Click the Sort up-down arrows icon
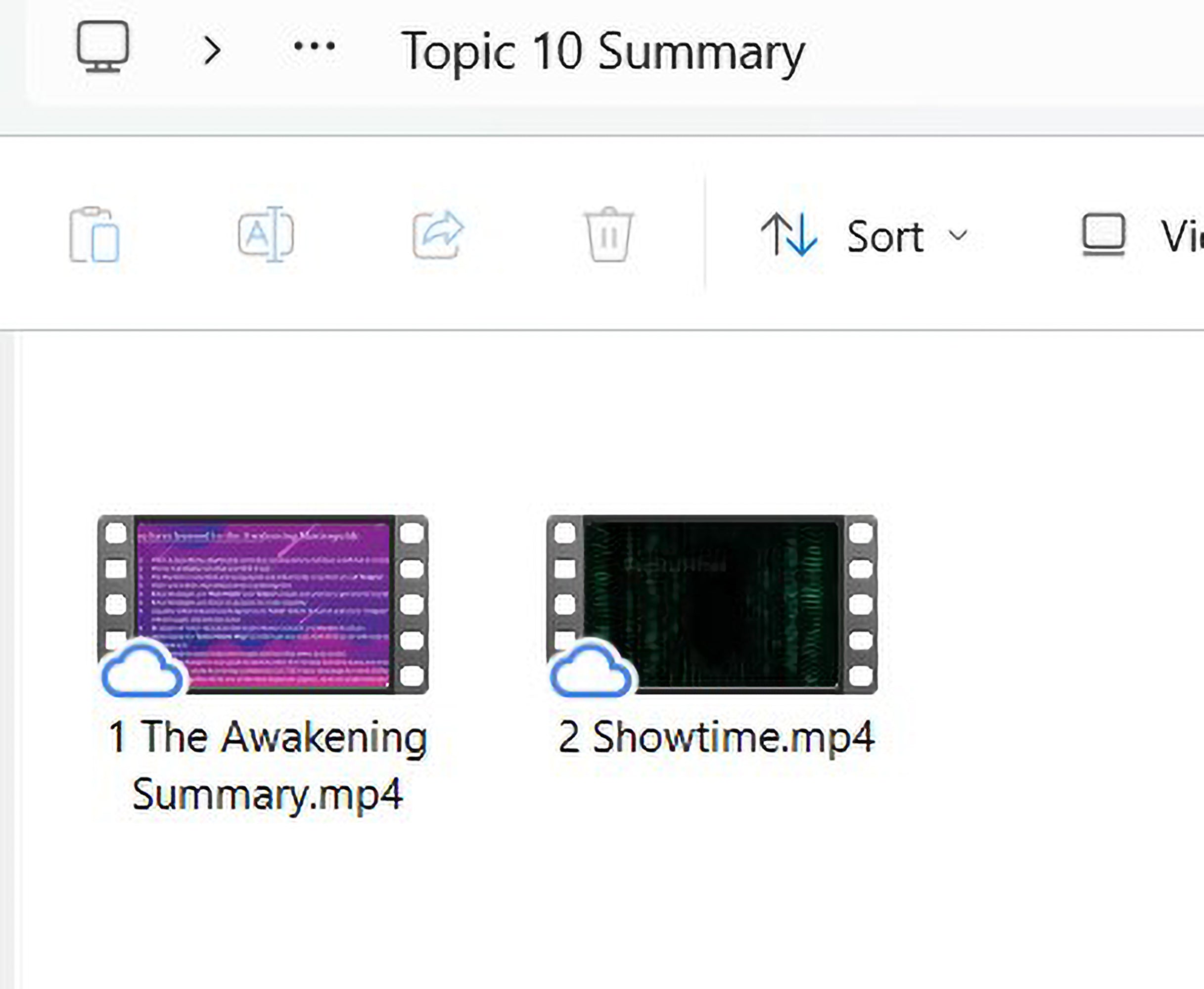Image resolution: width=1204 pixels, height=989 pixels. click(x=789, y=234)
